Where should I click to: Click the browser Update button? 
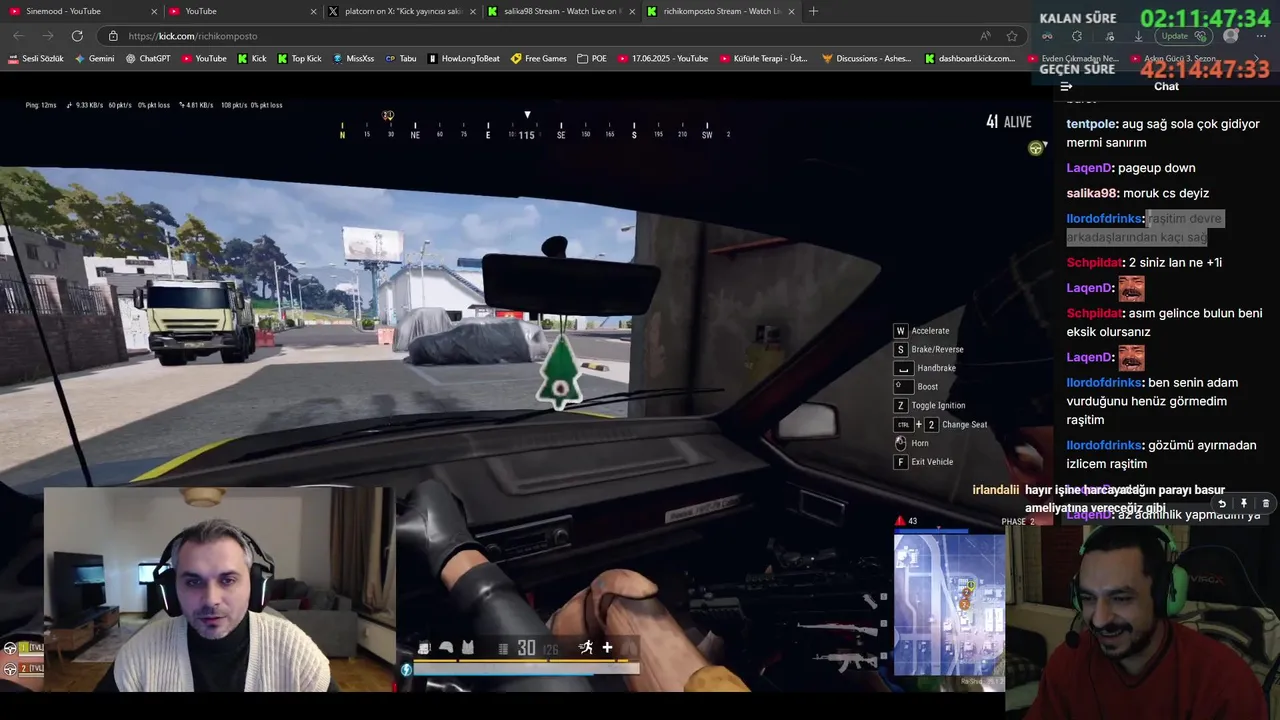pos(1185,36)
